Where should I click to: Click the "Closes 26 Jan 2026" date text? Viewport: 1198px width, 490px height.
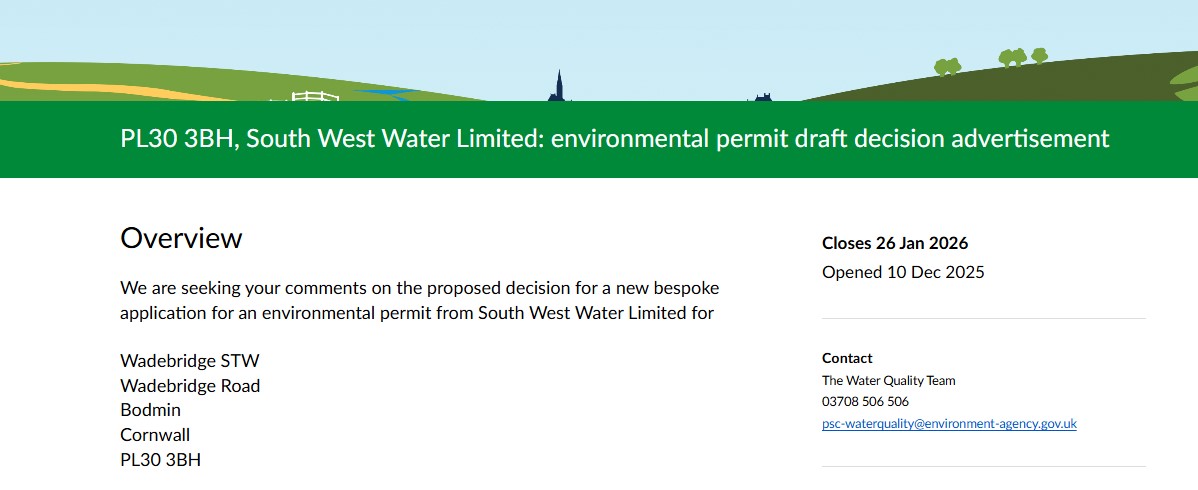click(895, 243)
